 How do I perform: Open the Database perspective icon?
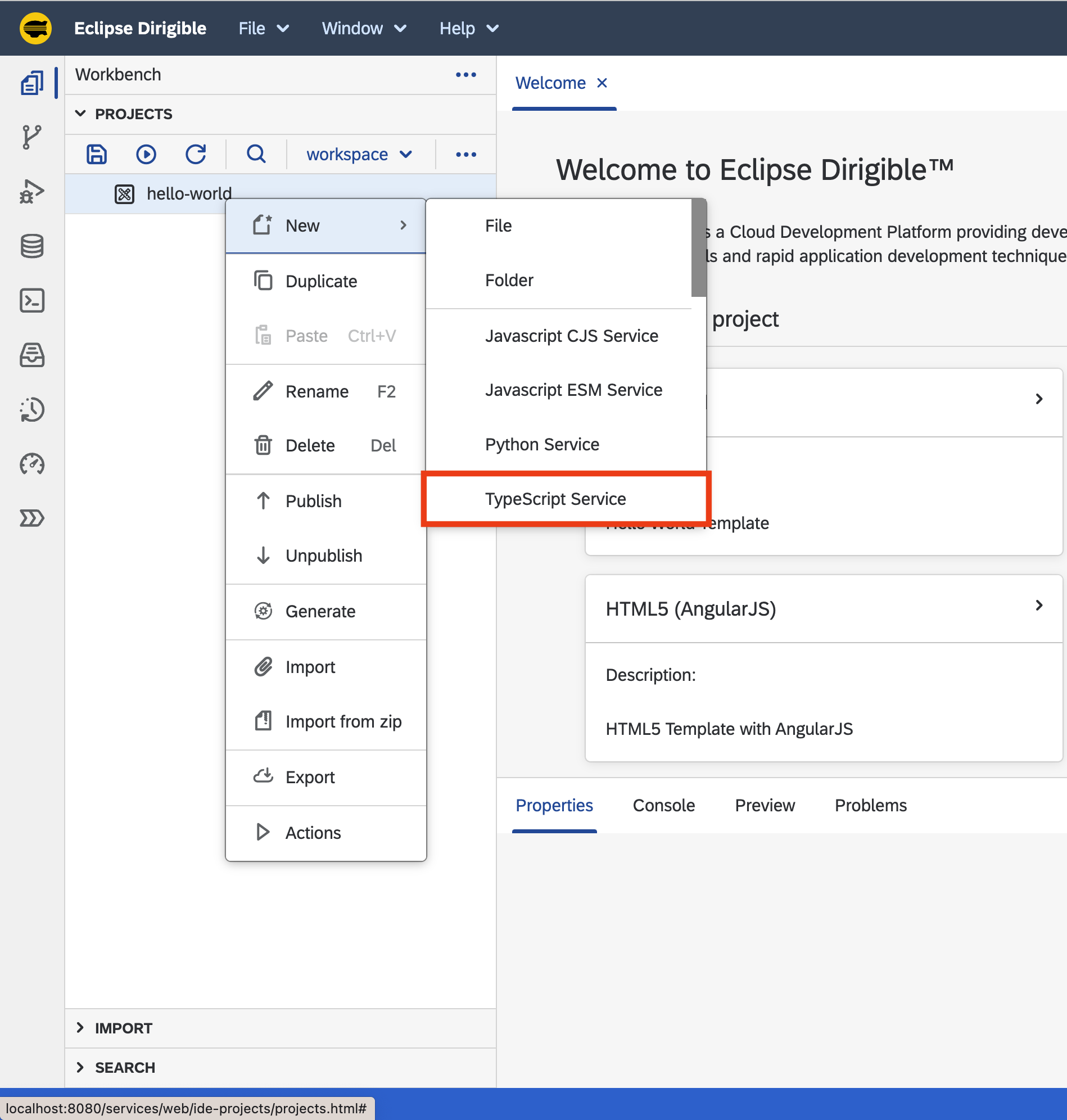pyautogui.click(x=33, y=246)
